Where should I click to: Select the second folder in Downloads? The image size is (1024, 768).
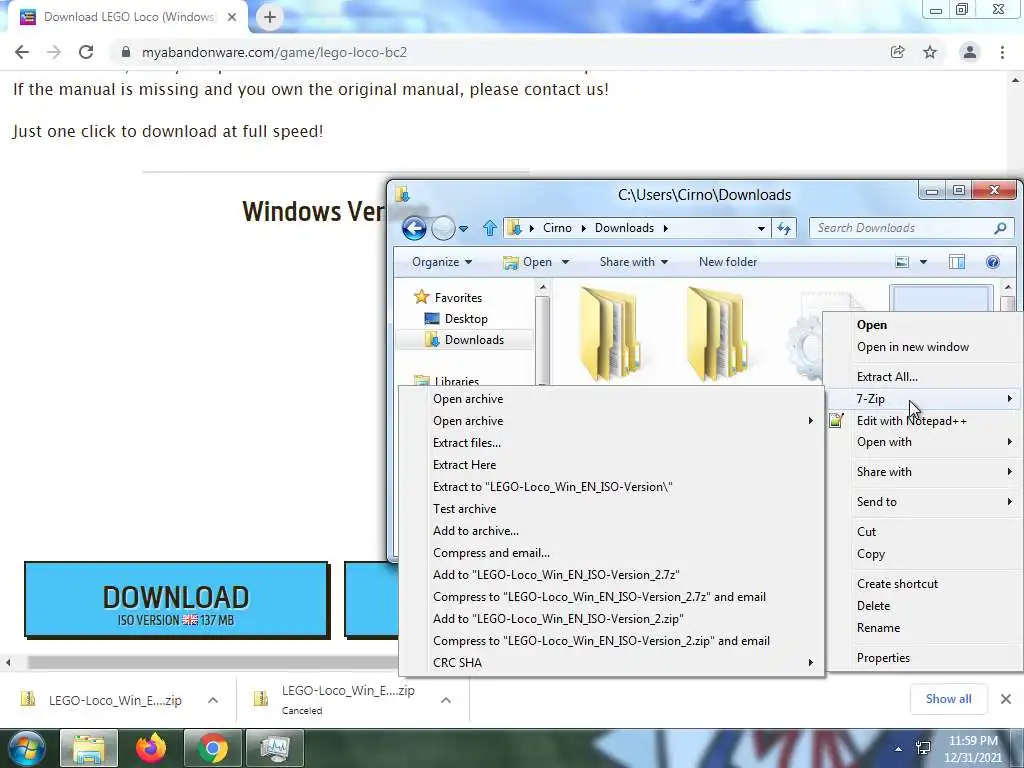click(716, 333)
